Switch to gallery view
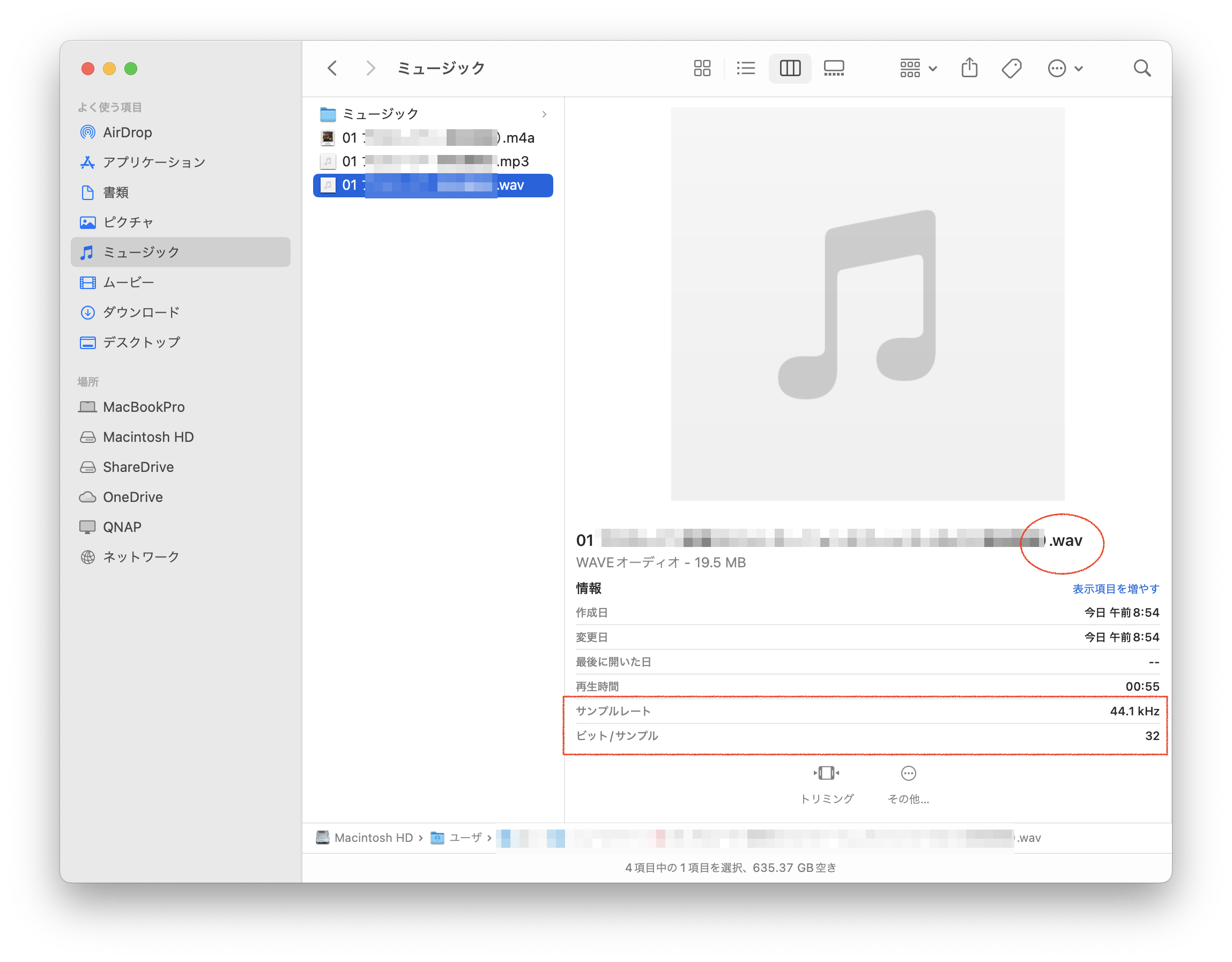The image size is (1232, 962). 833,68
